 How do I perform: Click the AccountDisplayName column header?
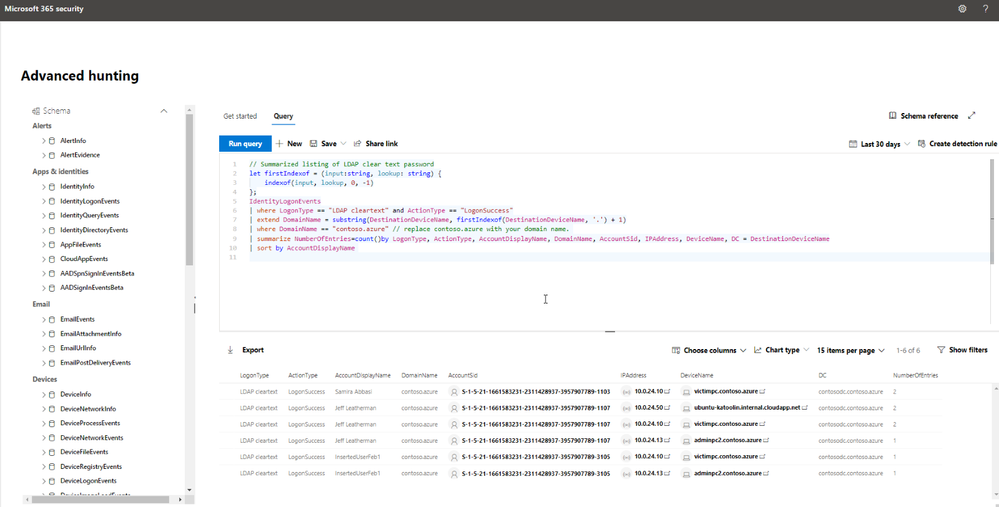point(363,376)
